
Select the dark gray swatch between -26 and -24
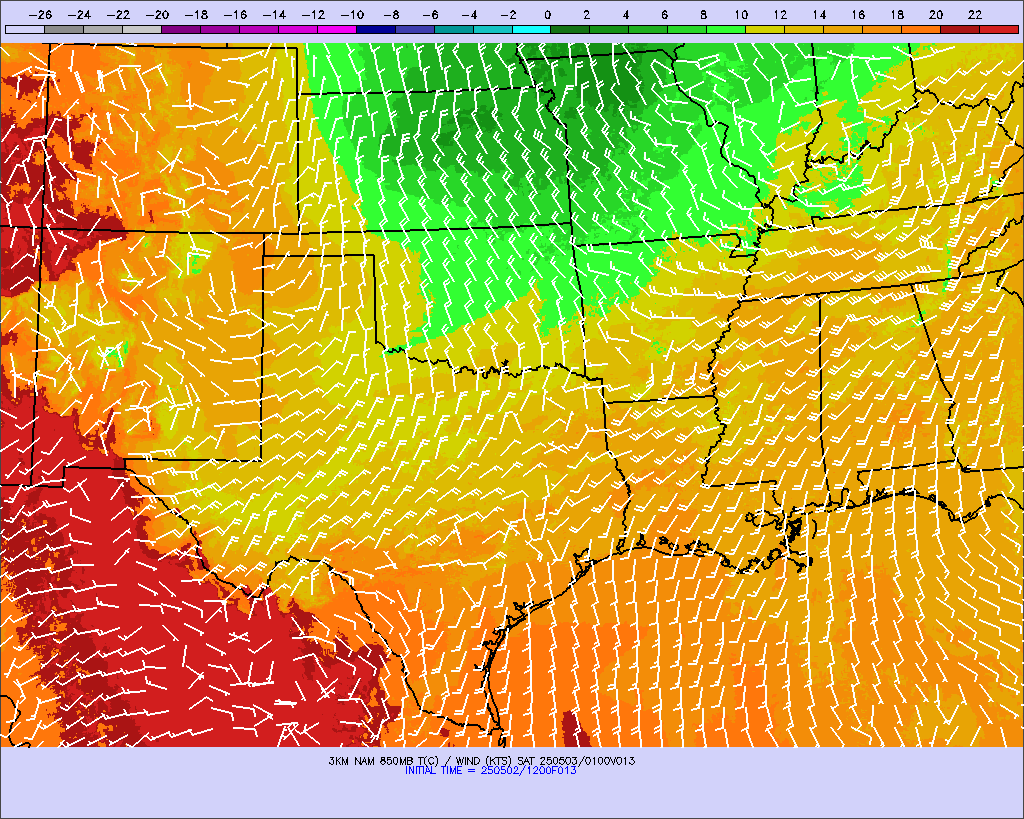(x=64, y=29)
